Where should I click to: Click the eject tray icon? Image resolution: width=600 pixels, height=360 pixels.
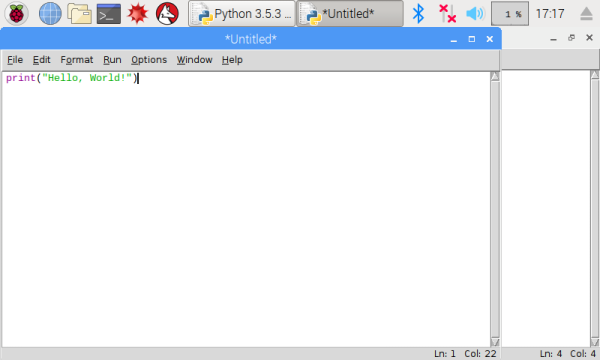[586, 14]
